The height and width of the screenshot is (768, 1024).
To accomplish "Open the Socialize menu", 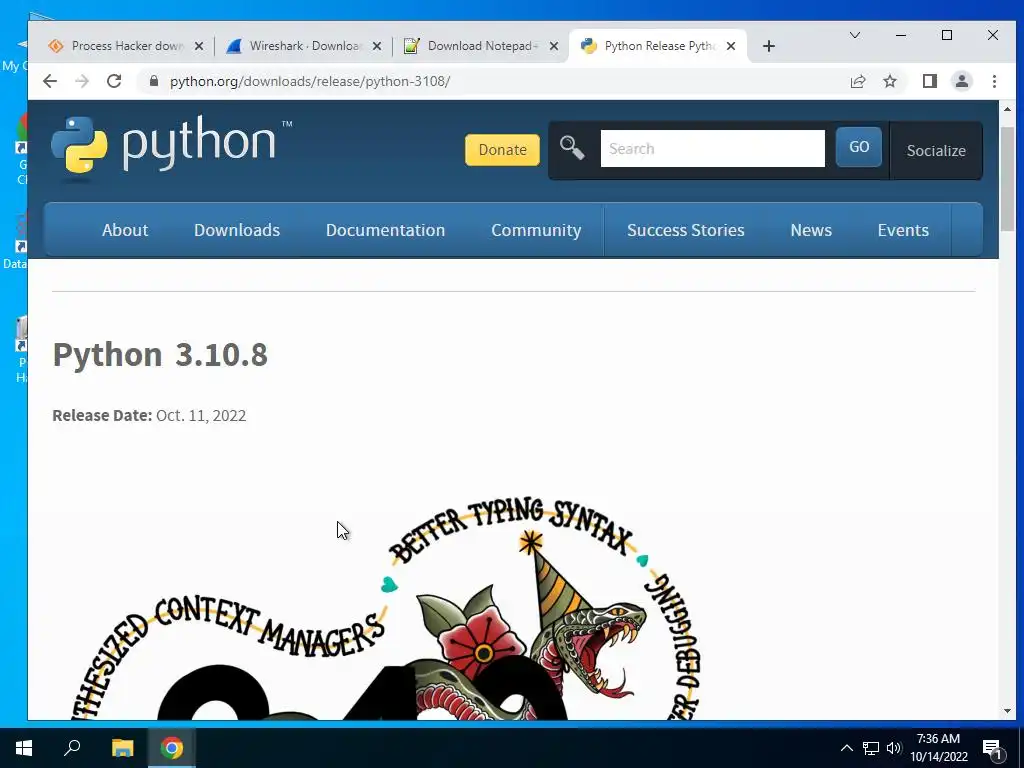I will click(x=936, y=150).
